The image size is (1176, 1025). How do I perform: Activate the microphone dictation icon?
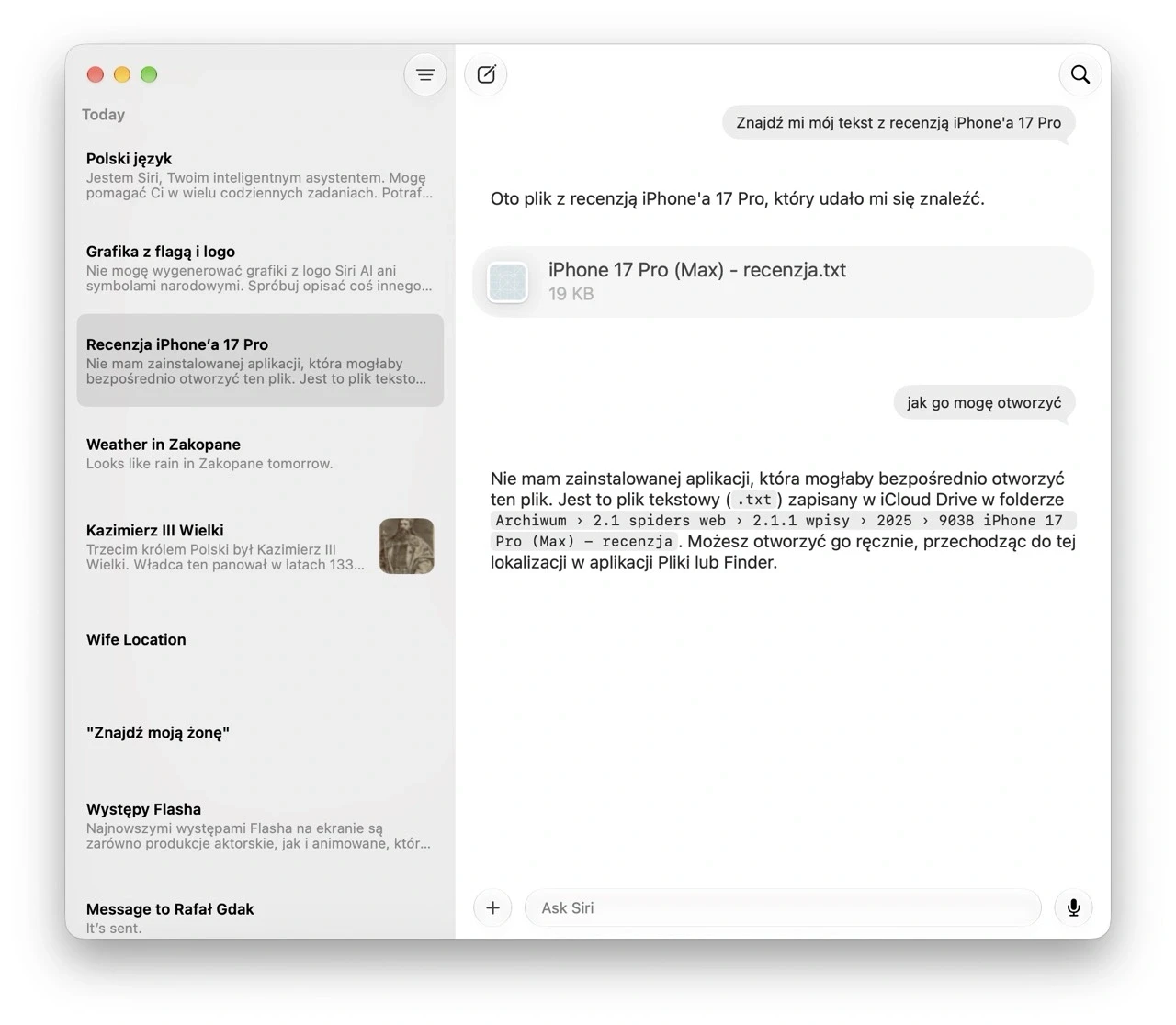tap(1073, 907)
